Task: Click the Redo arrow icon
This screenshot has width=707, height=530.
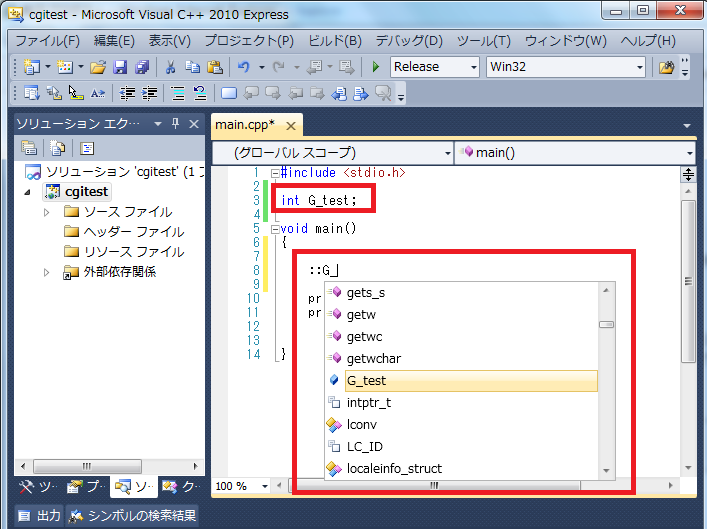Action: pyautogui.click(x=279, y=67)
